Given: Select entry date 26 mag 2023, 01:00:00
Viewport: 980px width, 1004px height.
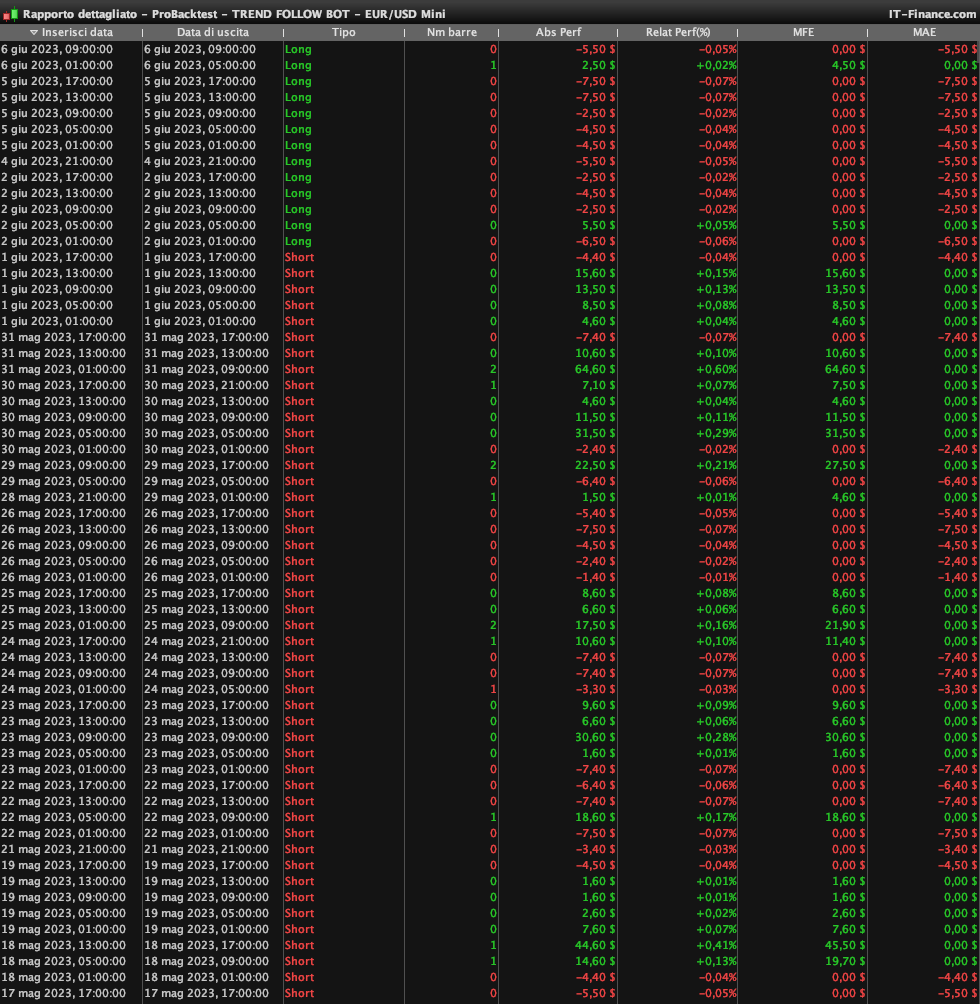Looking at the screenshot, I should click(63, 578).
